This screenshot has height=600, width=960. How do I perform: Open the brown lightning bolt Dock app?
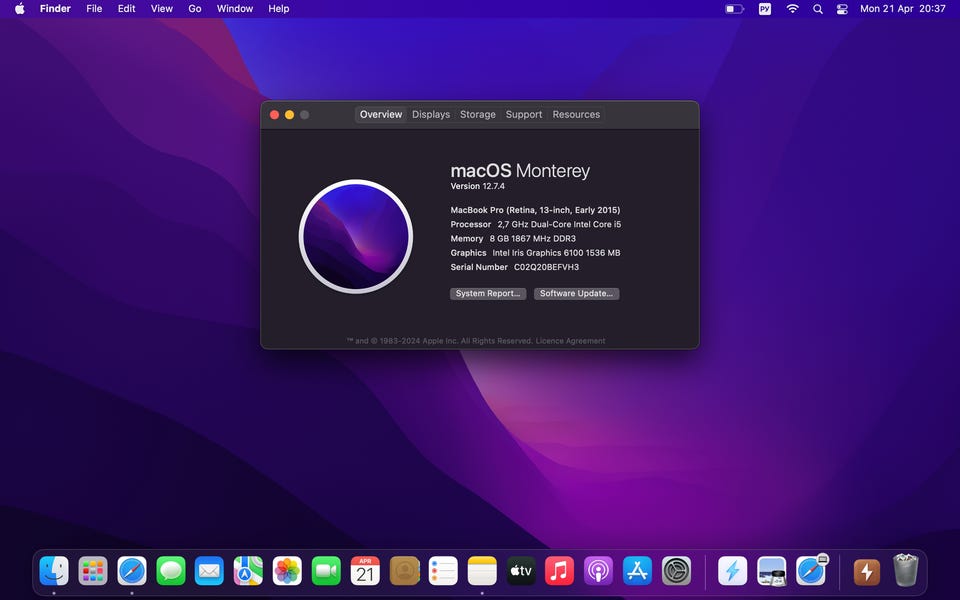[x=866, y=571]
